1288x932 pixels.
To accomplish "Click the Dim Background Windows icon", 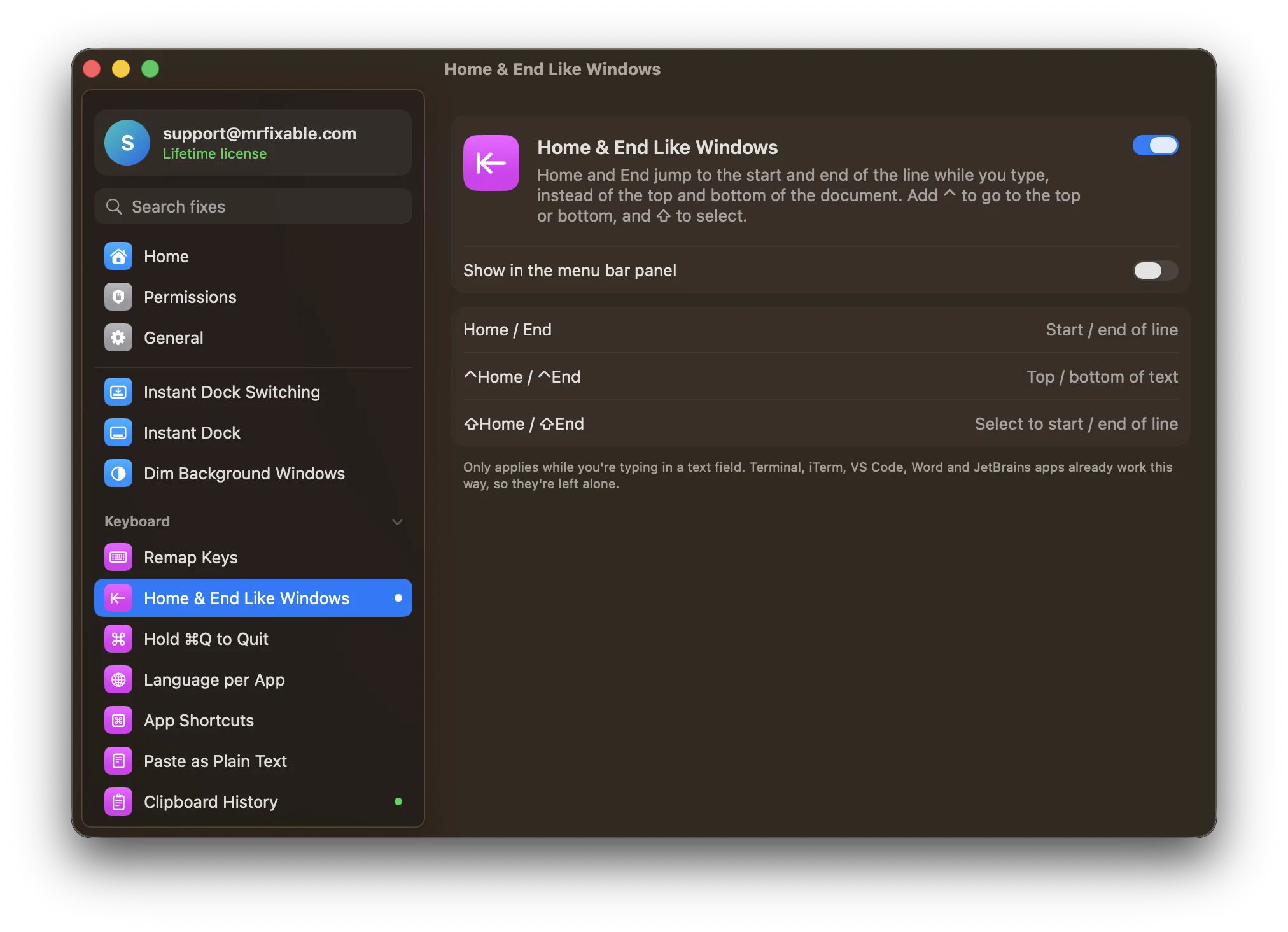I will pyautogui.click(x=118, y=473).
